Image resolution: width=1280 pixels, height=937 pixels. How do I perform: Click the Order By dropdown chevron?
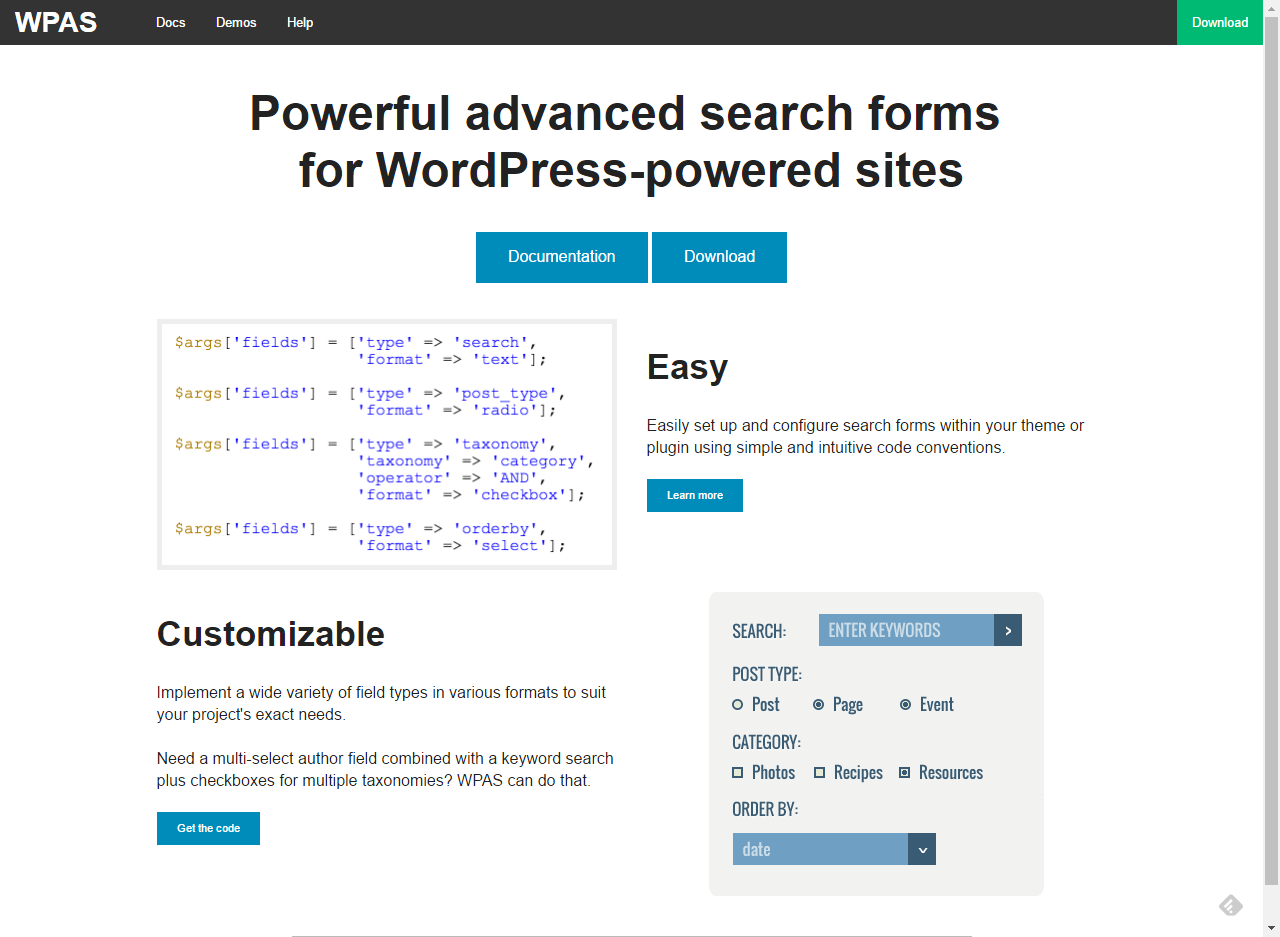(x=922, y=849)
